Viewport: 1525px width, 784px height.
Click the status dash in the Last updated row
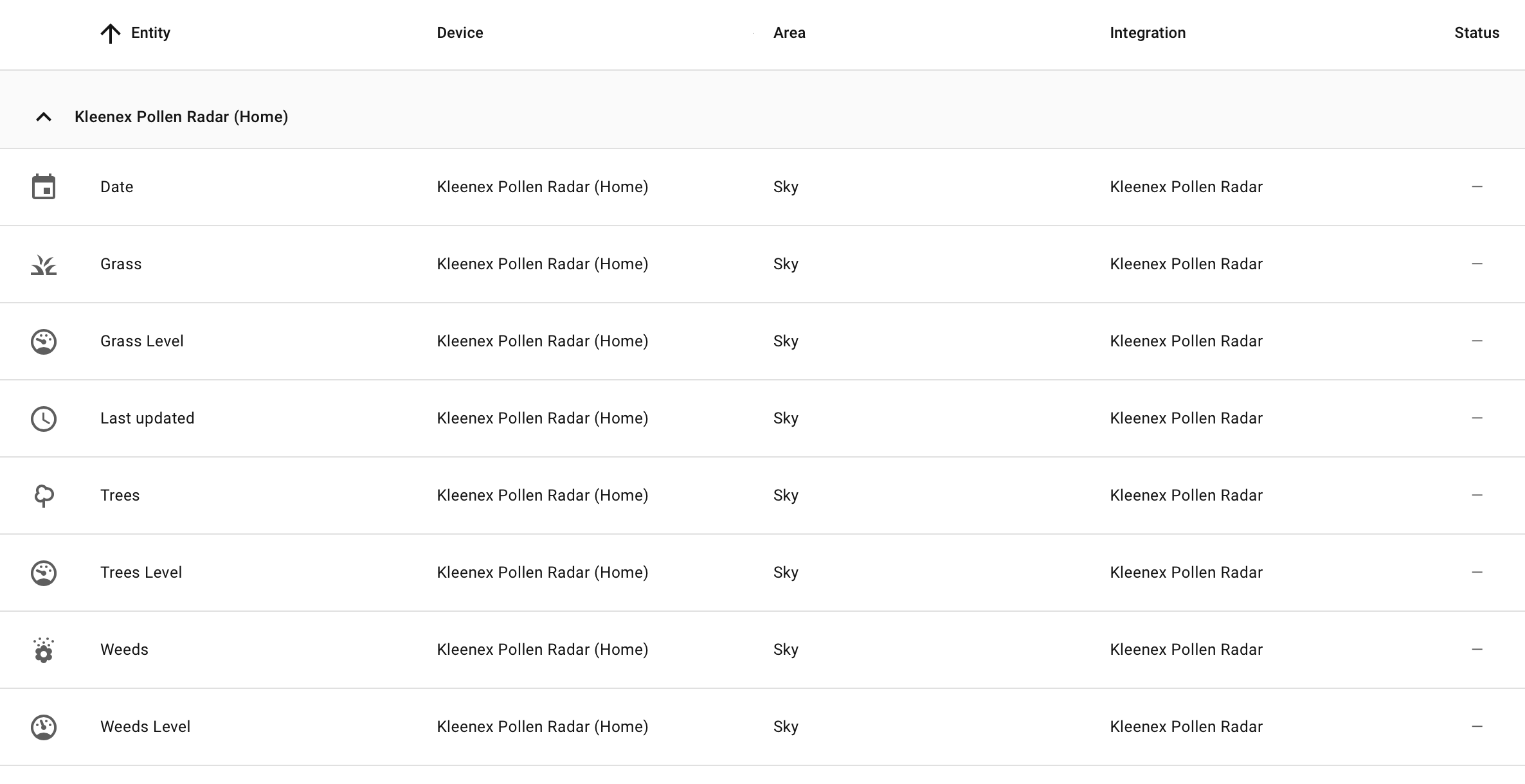click(1477, 418)
